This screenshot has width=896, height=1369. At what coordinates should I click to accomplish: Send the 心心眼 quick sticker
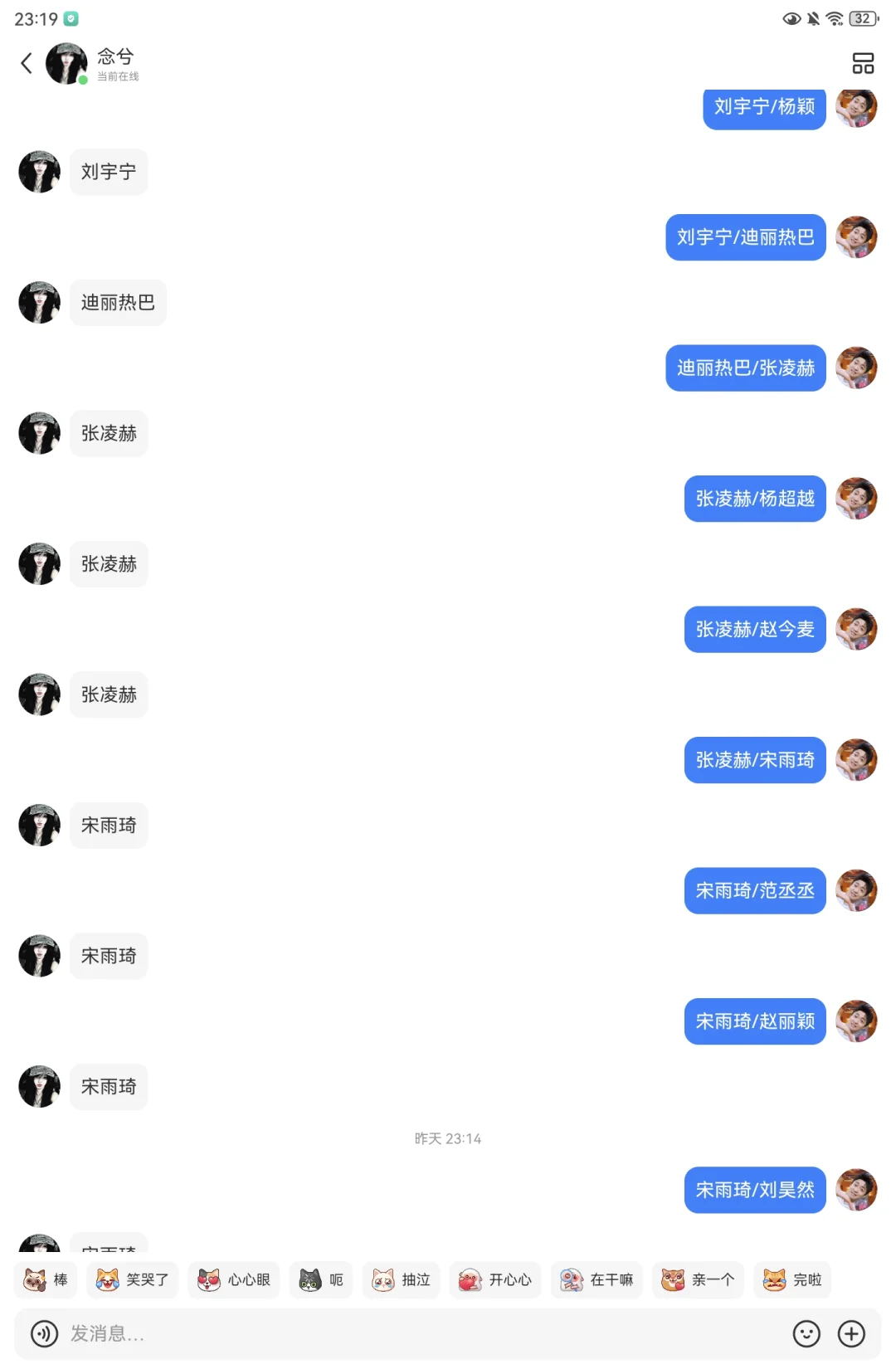click(234, 1279)
